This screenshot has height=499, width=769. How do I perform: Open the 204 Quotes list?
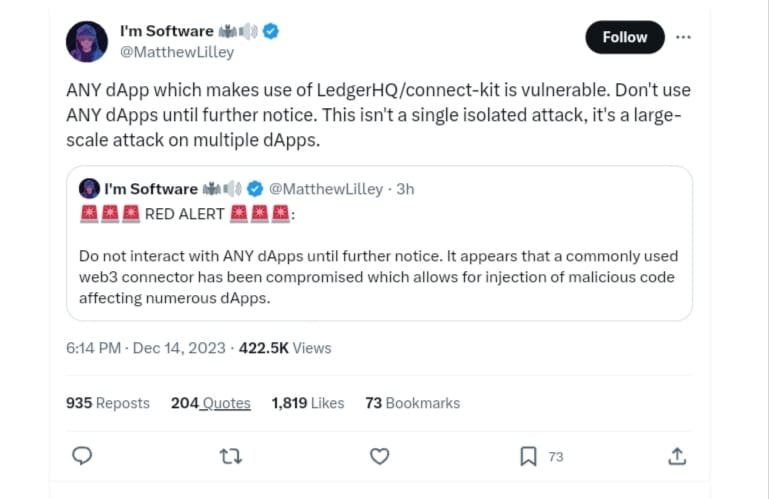[210, 403]
